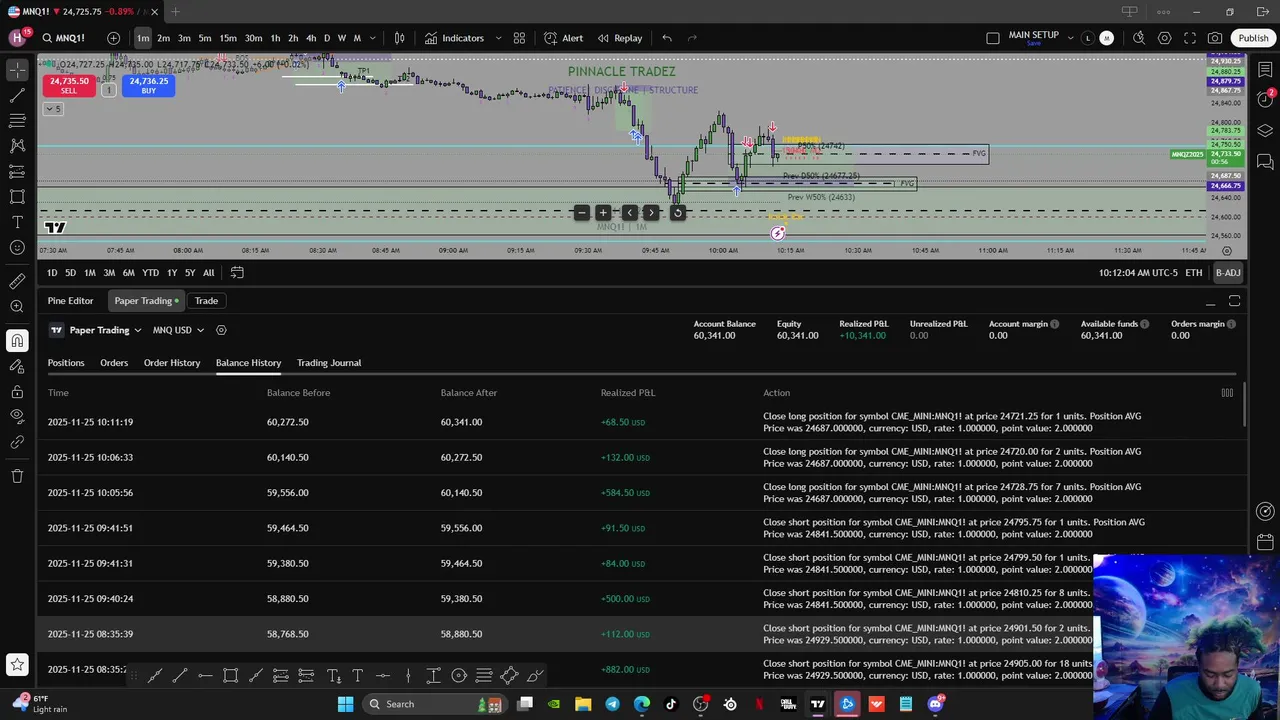Open the calendar icon in right sidebar

click(1265, 542)
